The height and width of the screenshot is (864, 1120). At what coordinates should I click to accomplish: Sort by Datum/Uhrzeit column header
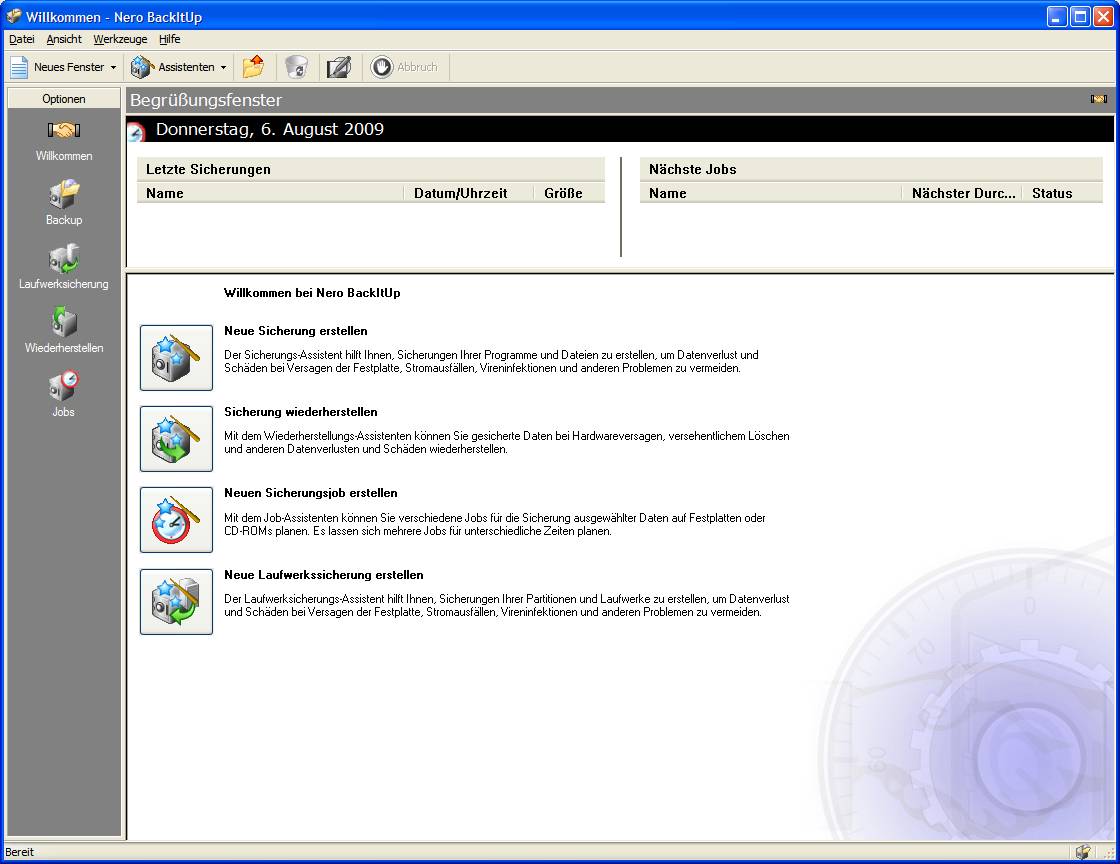tap(469, 194)
